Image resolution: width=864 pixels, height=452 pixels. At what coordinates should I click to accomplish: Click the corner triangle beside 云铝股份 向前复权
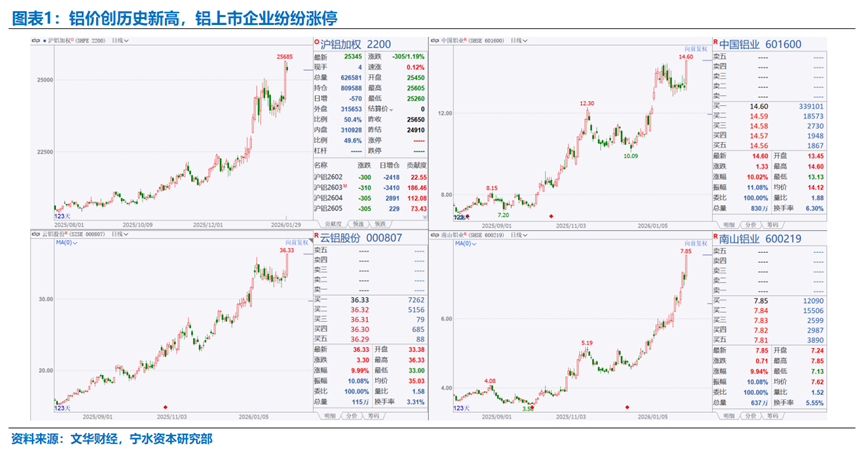tap(310, 243)
